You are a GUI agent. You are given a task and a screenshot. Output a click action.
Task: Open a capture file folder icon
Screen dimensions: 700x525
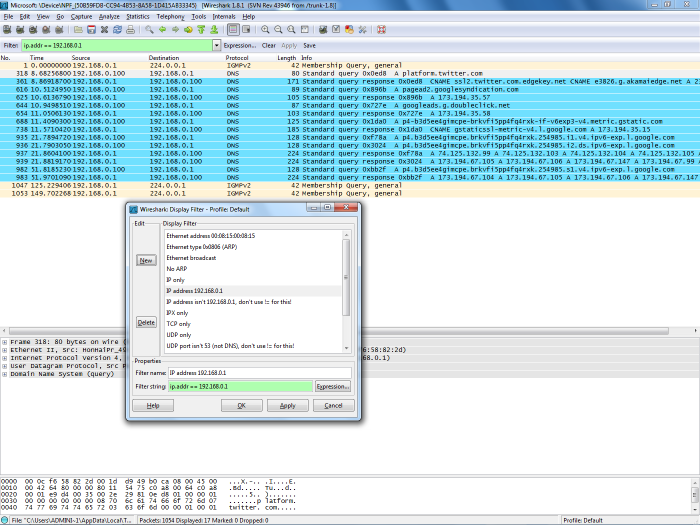point(78,30)
